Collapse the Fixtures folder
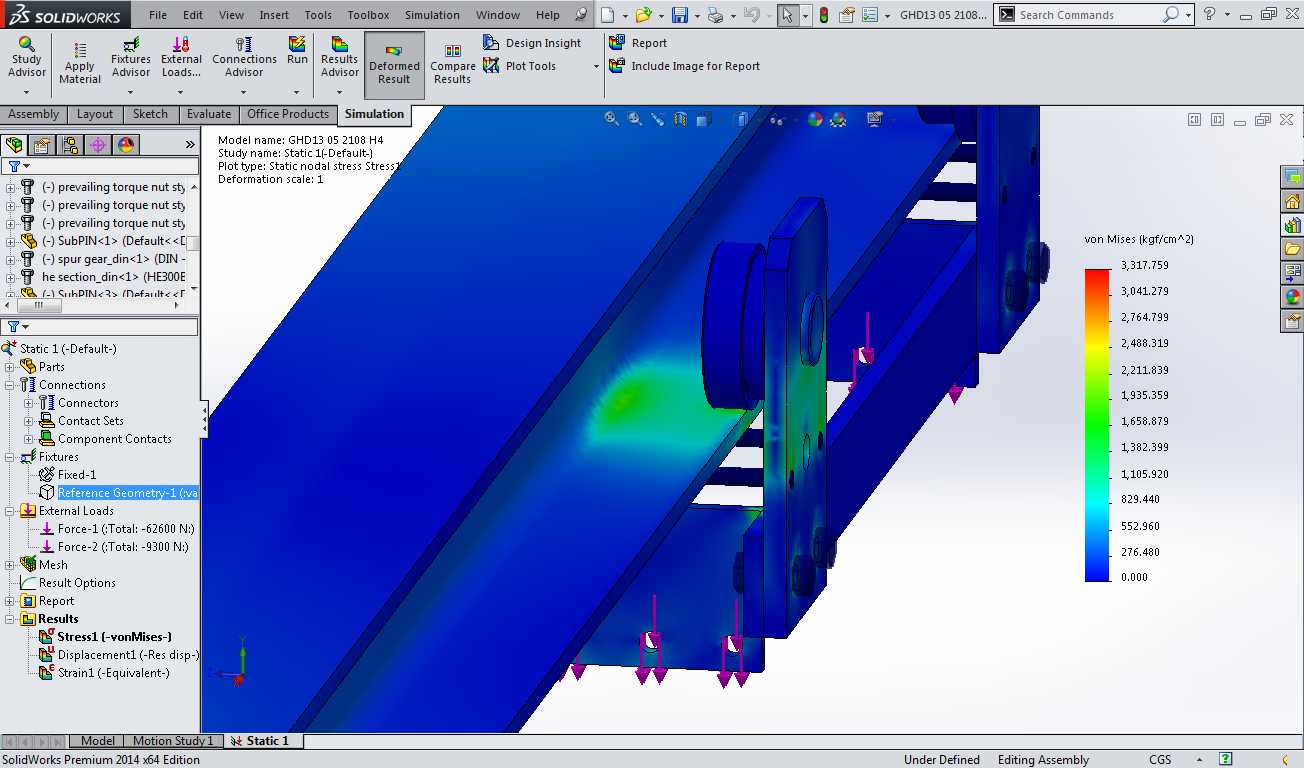This screenshot has width=1304, height=768. coord(11,457)
